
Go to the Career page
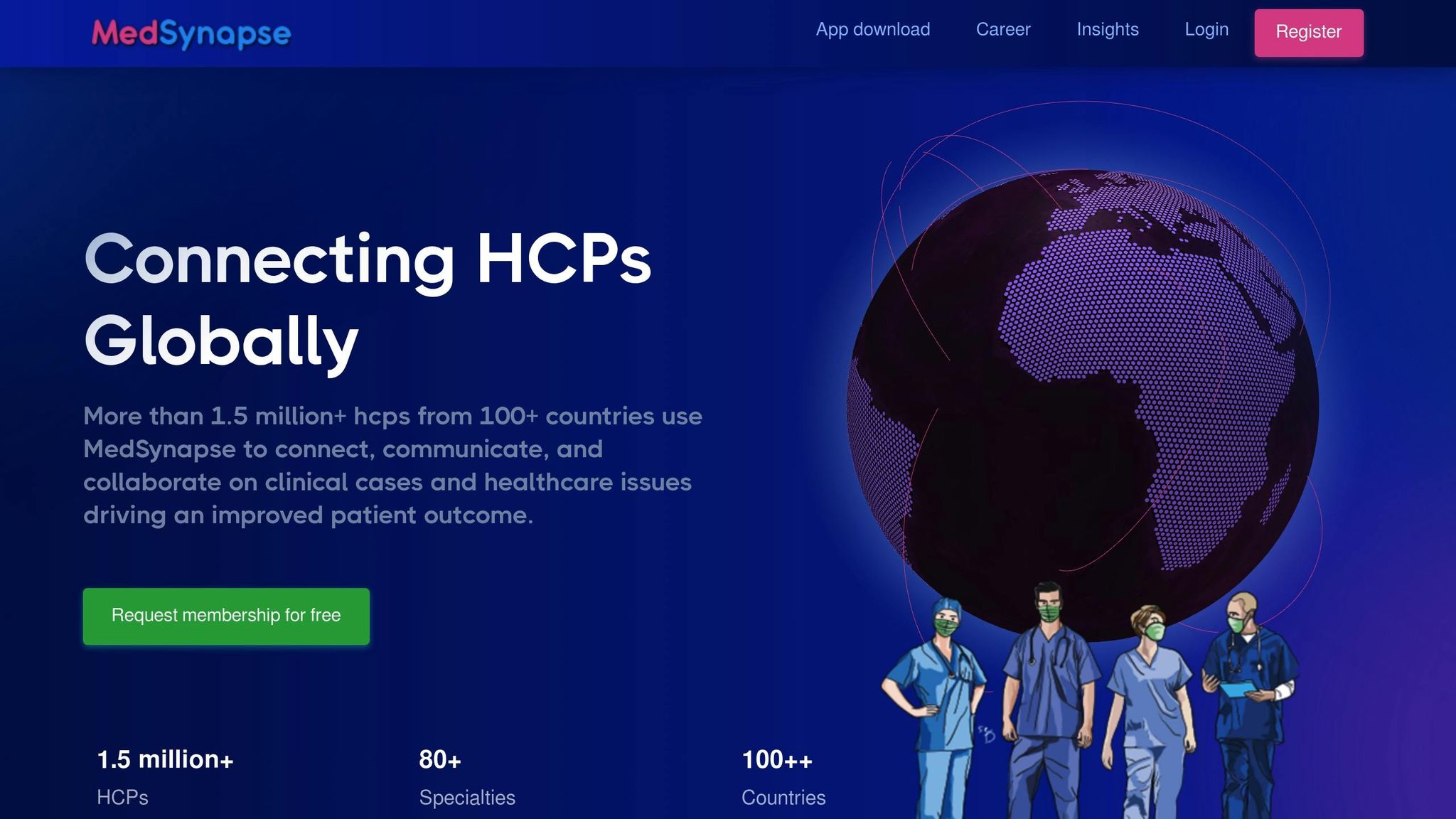[x=1002, y=29]
